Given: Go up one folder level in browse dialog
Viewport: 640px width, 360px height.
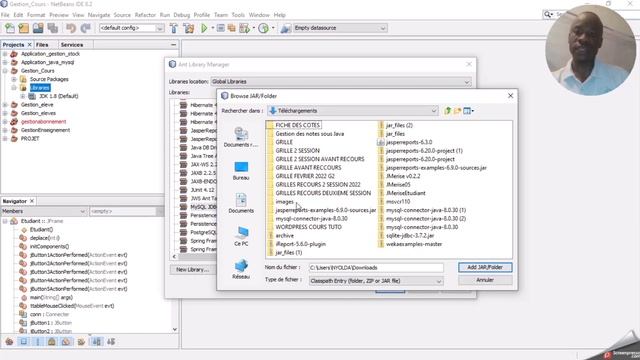Looking at the screenshot, I should tap(448, 111).
